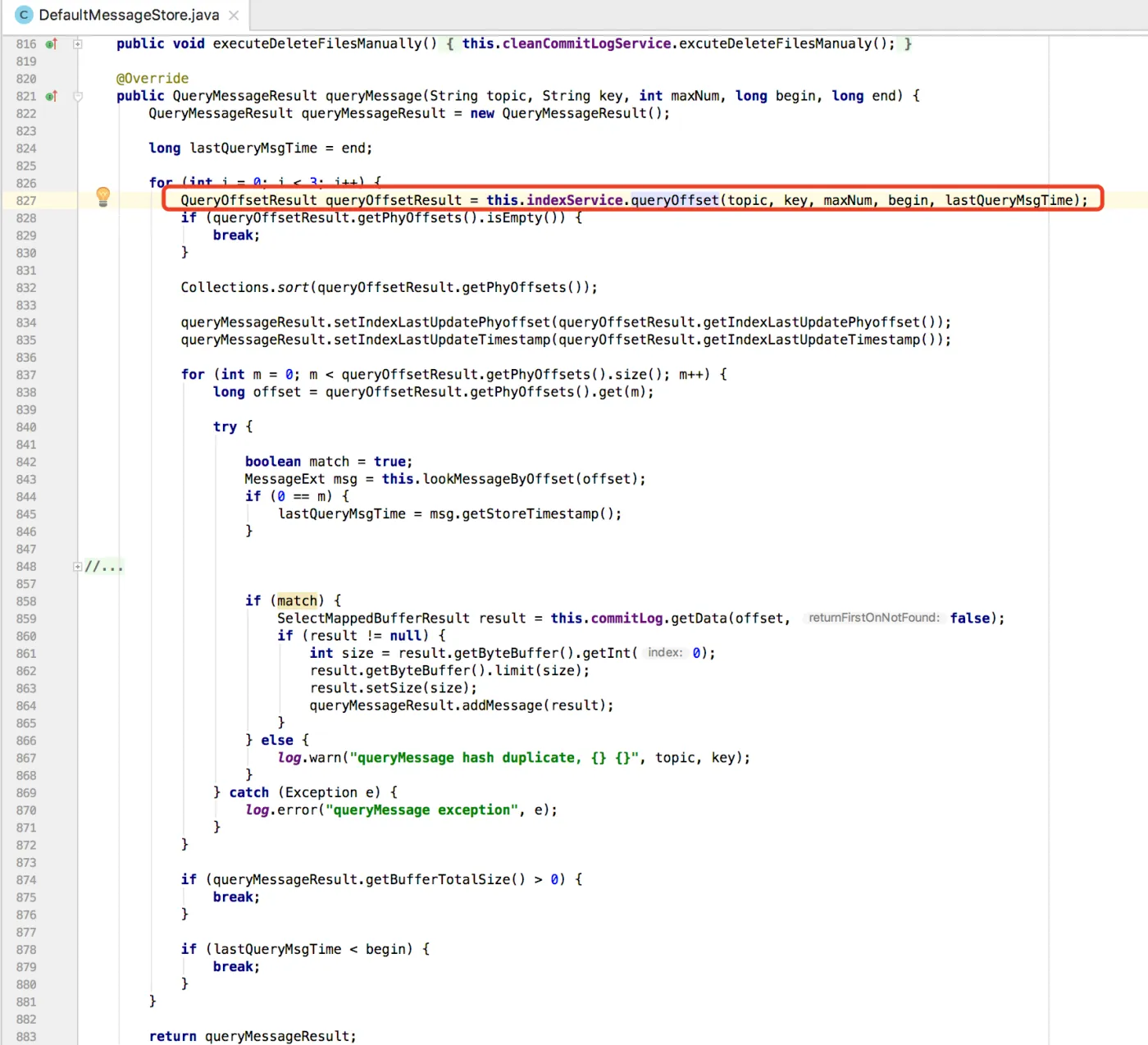Click the break statement on line 879
The height and width of the screenshot is (1045, 1148).
236,966
